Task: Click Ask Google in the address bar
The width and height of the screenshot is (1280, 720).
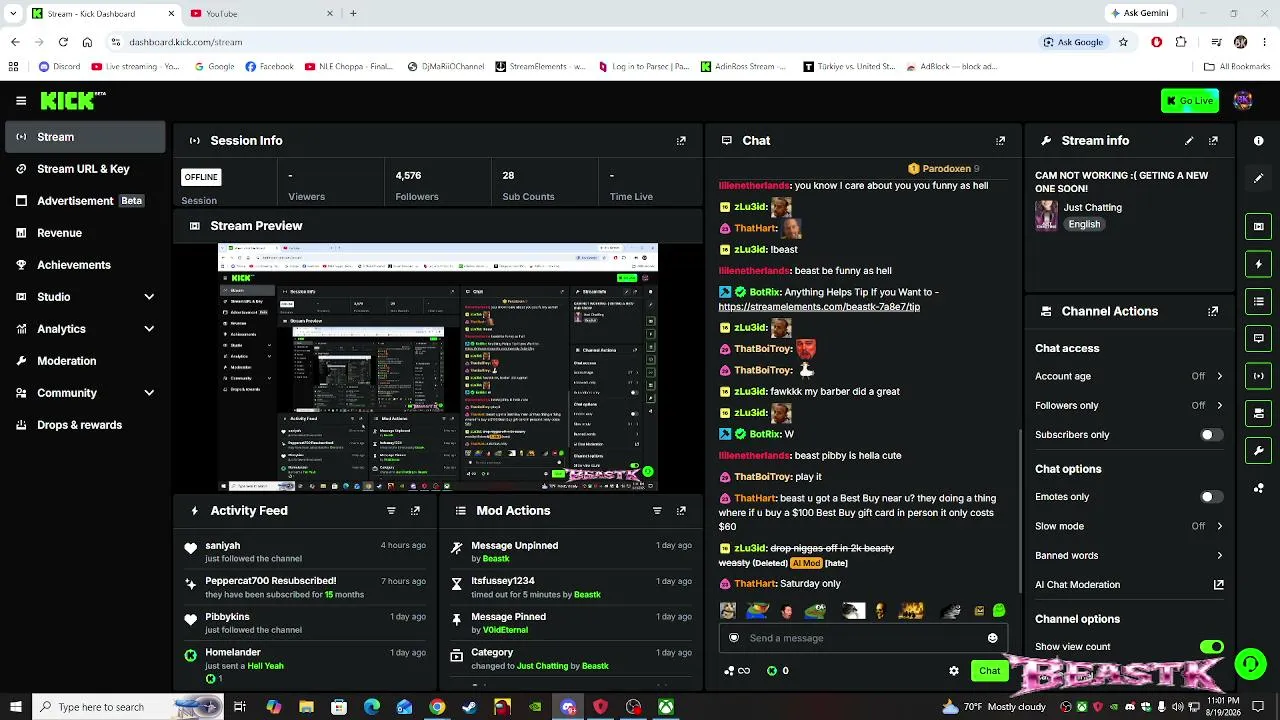Action: (1073, 42)
